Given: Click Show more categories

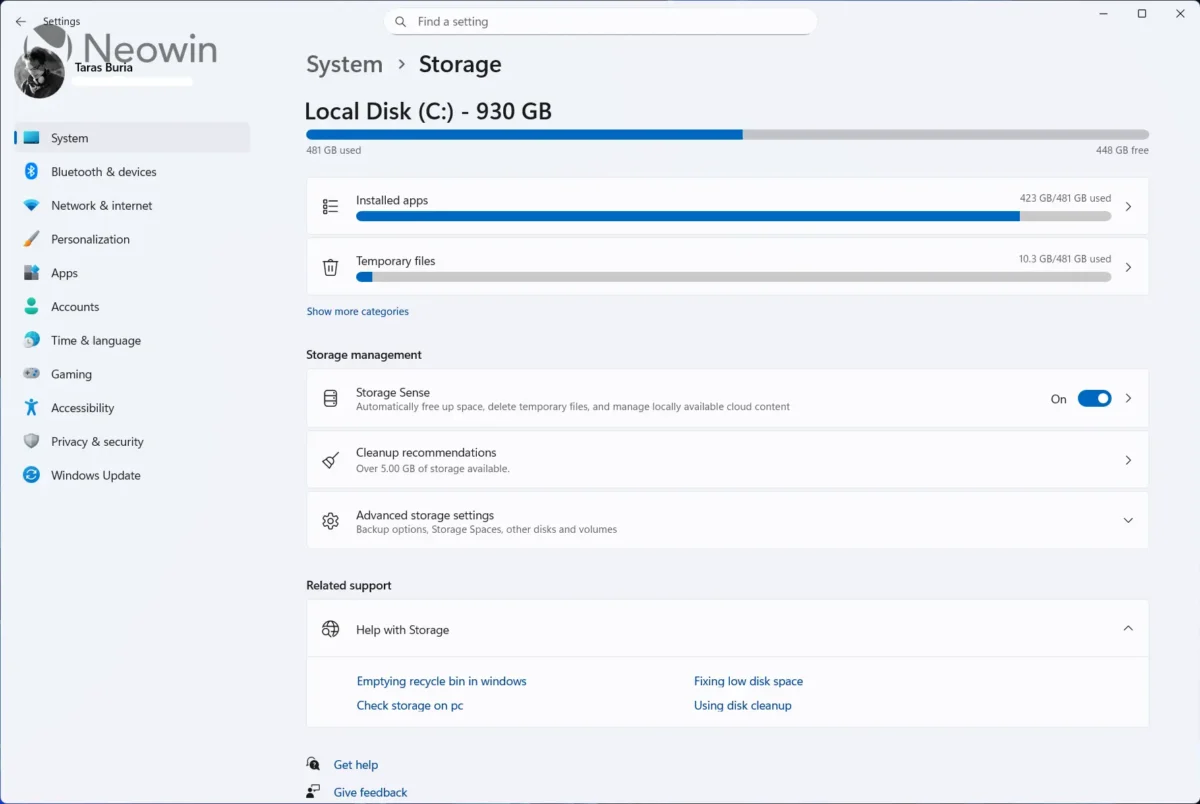Looking at the screenshot, I should pos(357,311).
